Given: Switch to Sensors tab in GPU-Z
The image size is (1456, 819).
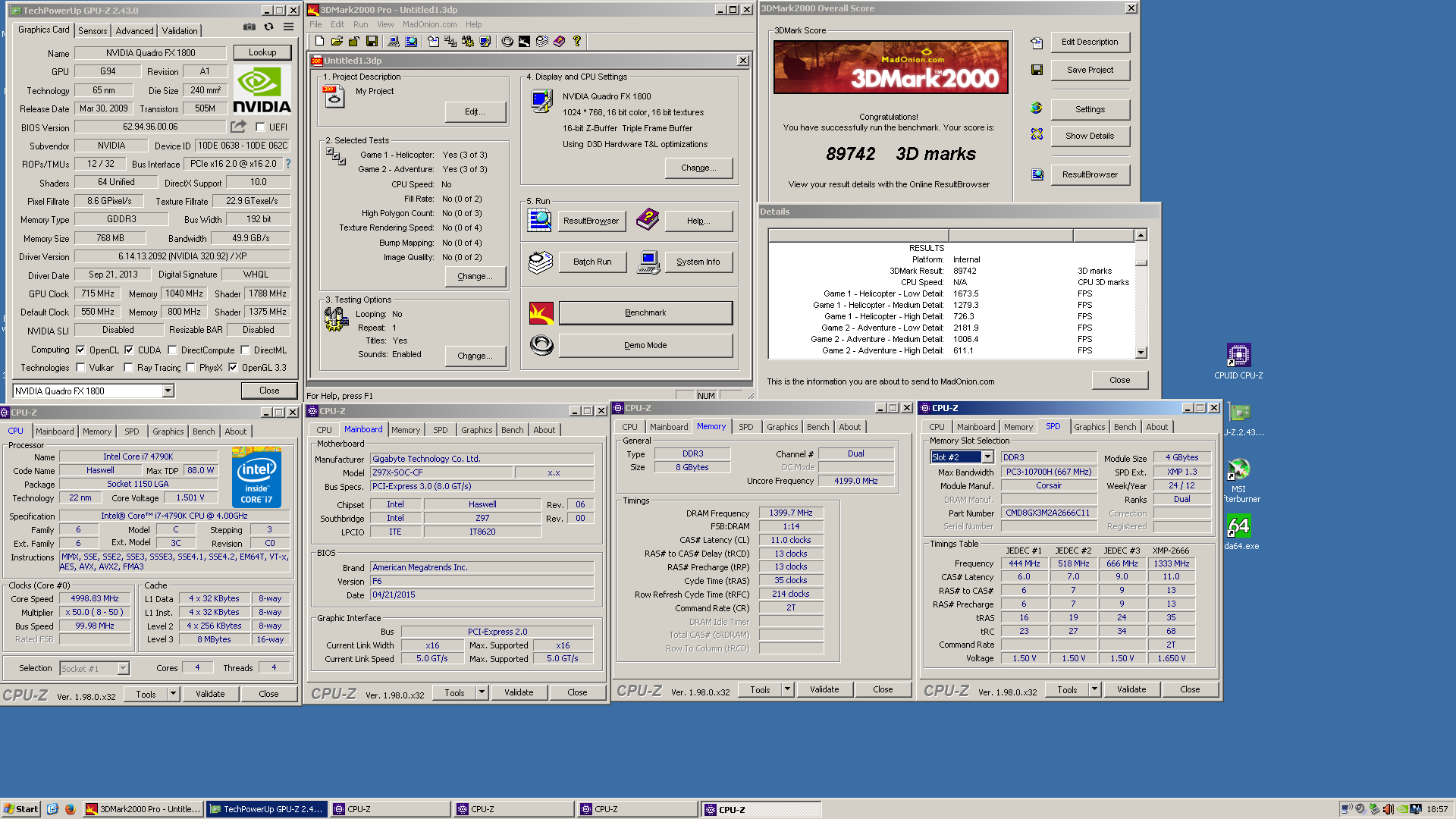Looking at the screenshot, I should click(x=93, y=31).
